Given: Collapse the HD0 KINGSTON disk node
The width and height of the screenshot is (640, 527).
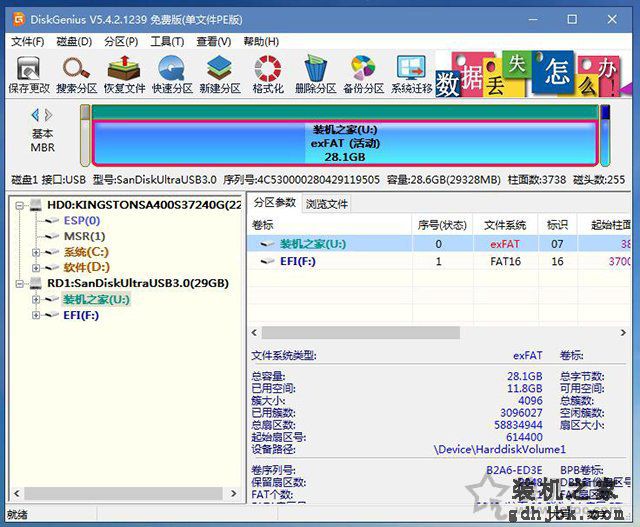Looking at the screenshot, I should pyautogui.click(x=19, y=205).
